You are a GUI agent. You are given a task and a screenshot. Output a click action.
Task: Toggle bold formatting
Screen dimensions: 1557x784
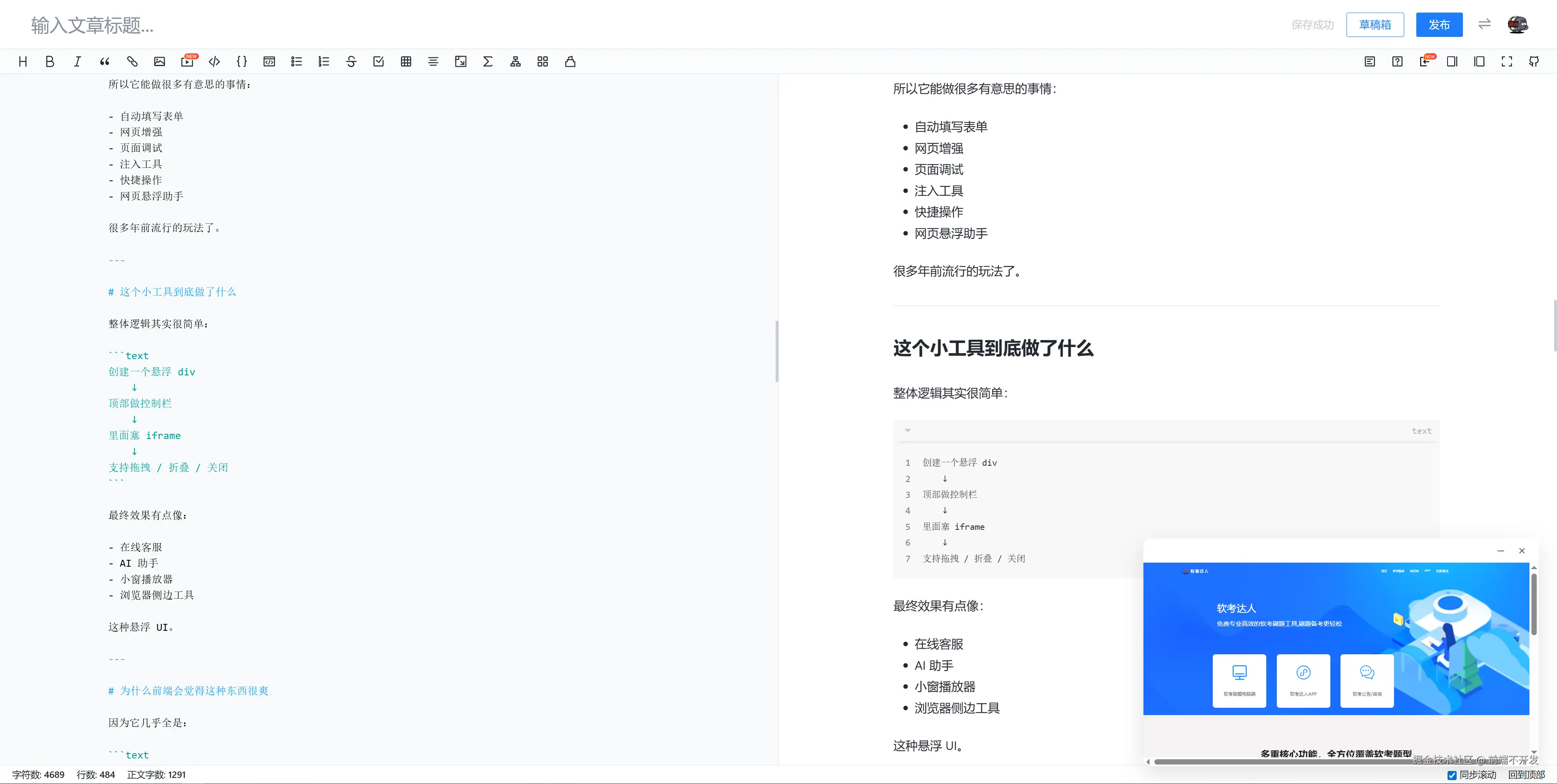tap(50, 62)
